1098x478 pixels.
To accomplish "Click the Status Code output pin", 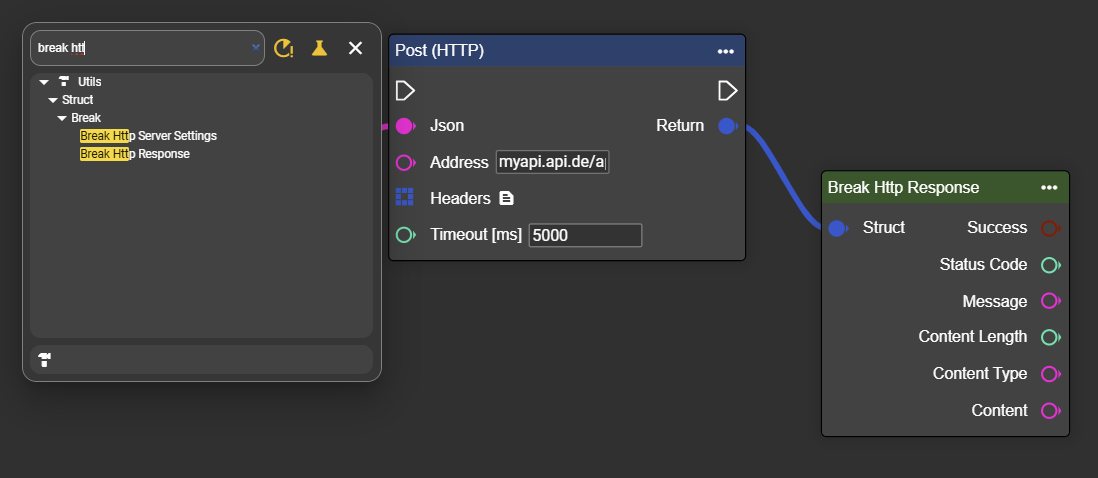I will pos(1050,265).
